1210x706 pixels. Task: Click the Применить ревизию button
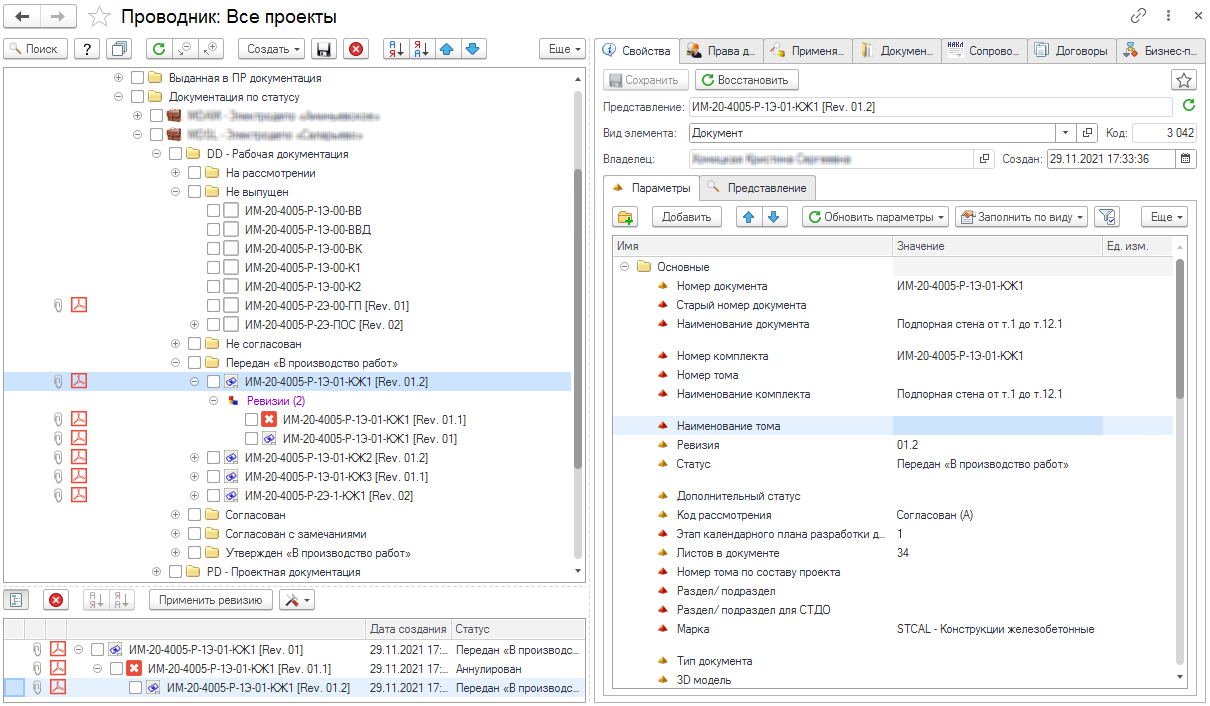210,599
